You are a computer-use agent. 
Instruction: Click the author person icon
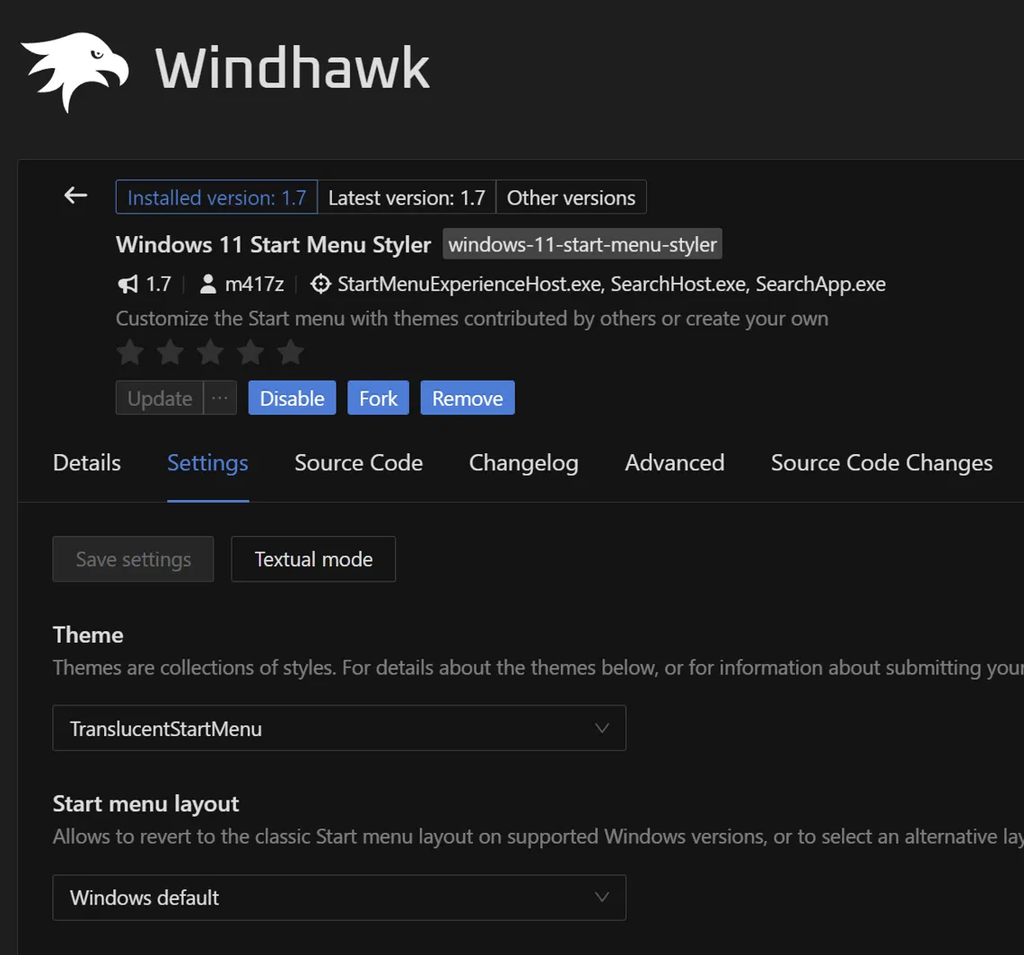pyautogui.click(x=208, y=284)
